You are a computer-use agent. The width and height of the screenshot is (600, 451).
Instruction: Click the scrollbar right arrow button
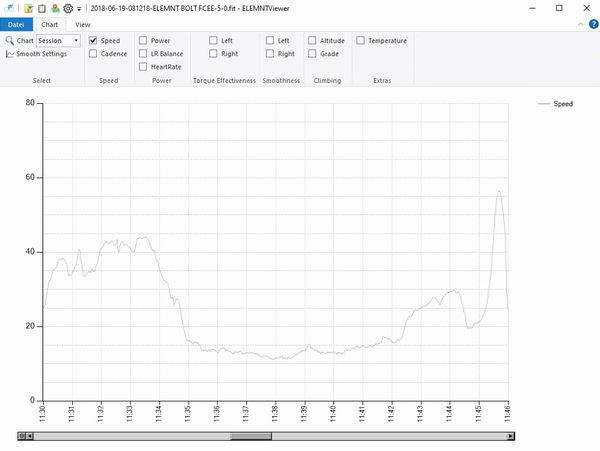510,436
